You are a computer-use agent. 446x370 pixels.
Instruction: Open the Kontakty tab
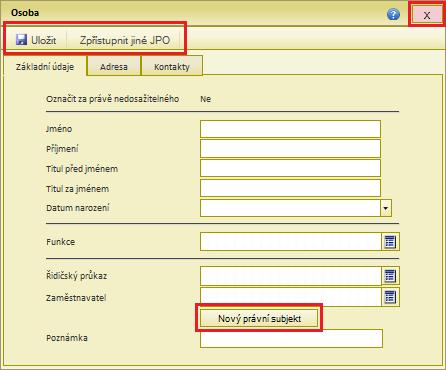click(172, 66)
